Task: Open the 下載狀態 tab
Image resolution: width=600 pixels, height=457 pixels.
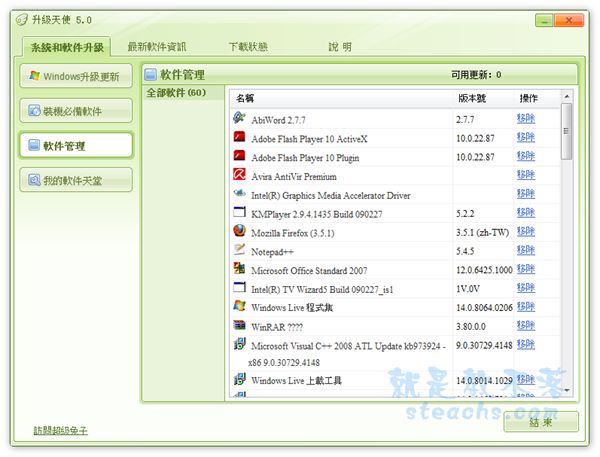Action: pyautogui.click(x=248, y=47)
